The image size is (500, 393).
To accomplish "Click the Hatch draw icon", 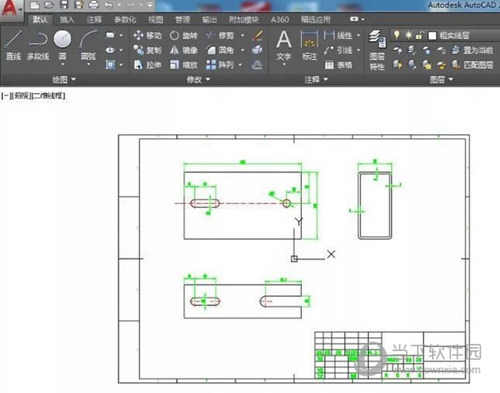I will [110, 65].
